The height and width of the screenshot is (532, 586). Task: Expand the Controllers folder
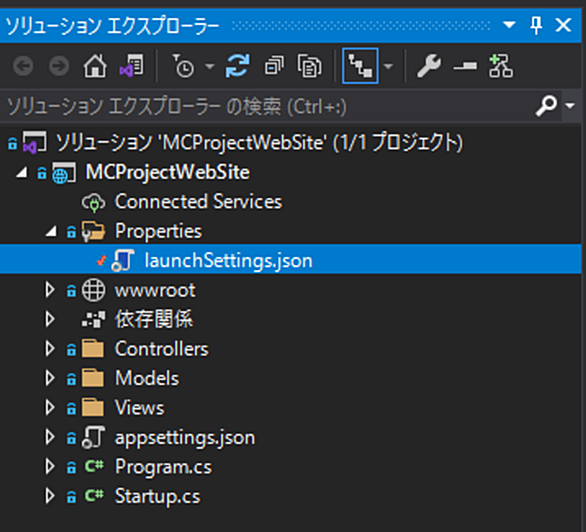(x=49, y=349)
